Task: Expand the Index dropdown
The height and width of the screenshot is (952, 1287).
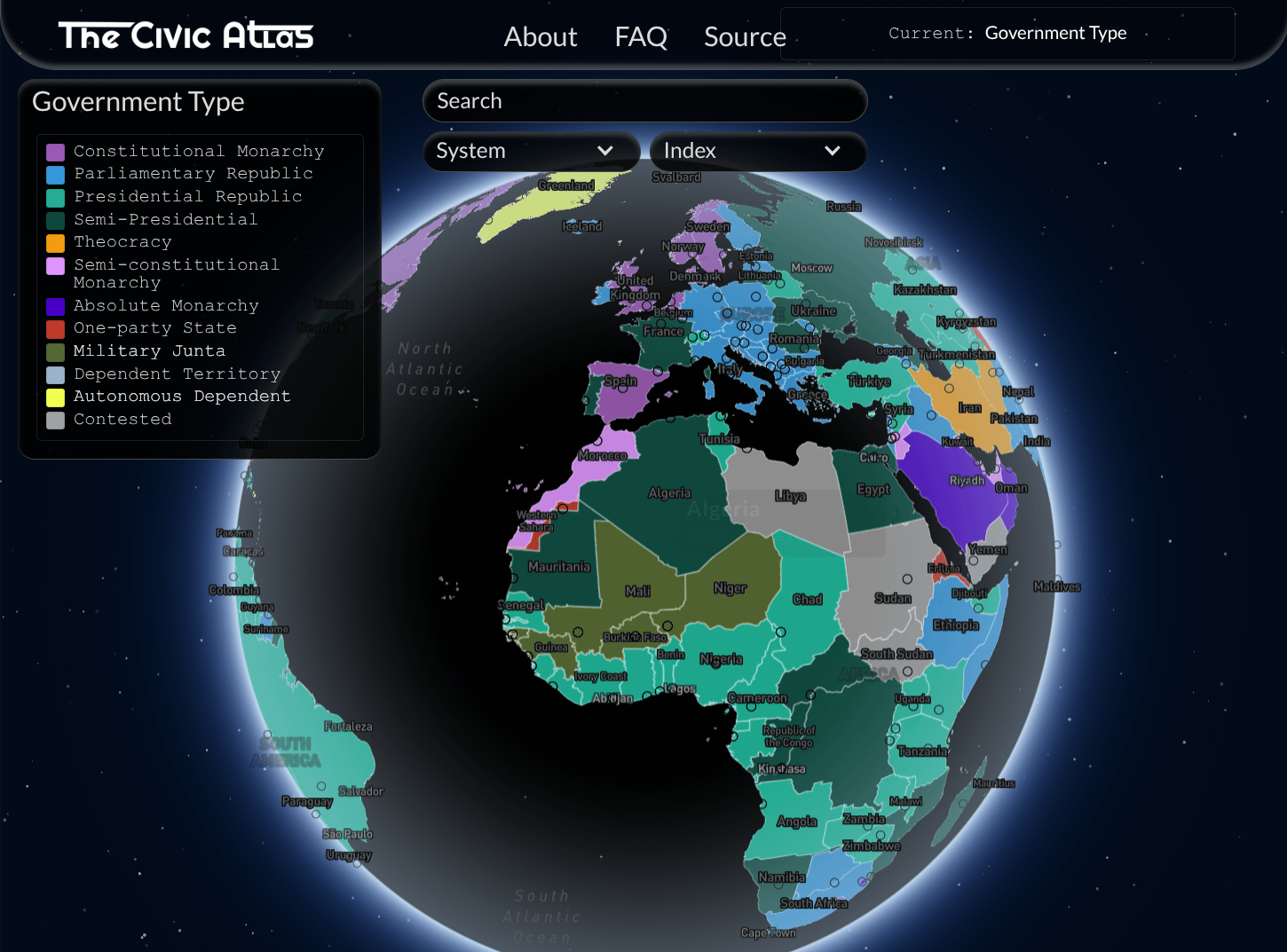Action: [x=757, y=151]
